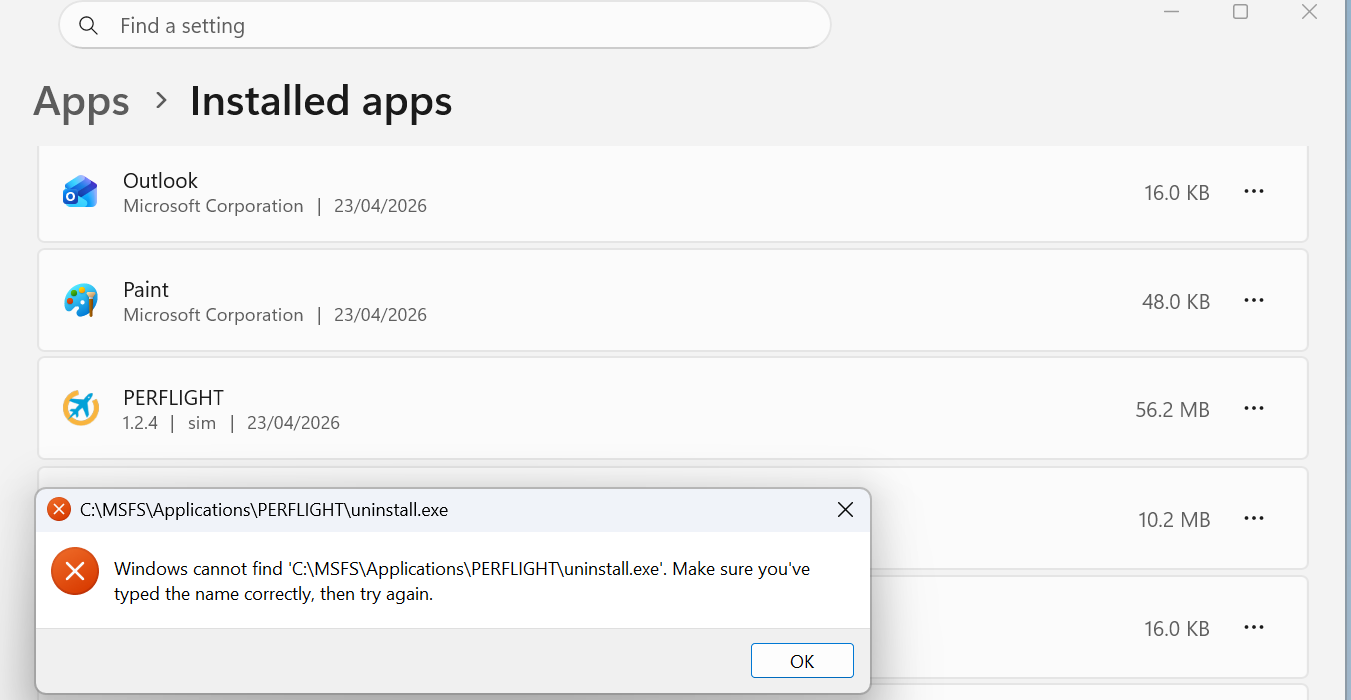Screen dimensions: 1351x700
Task: Open the PERFLIGHT more options menu
Action: pyautogui.click(x=1254, y=408)
